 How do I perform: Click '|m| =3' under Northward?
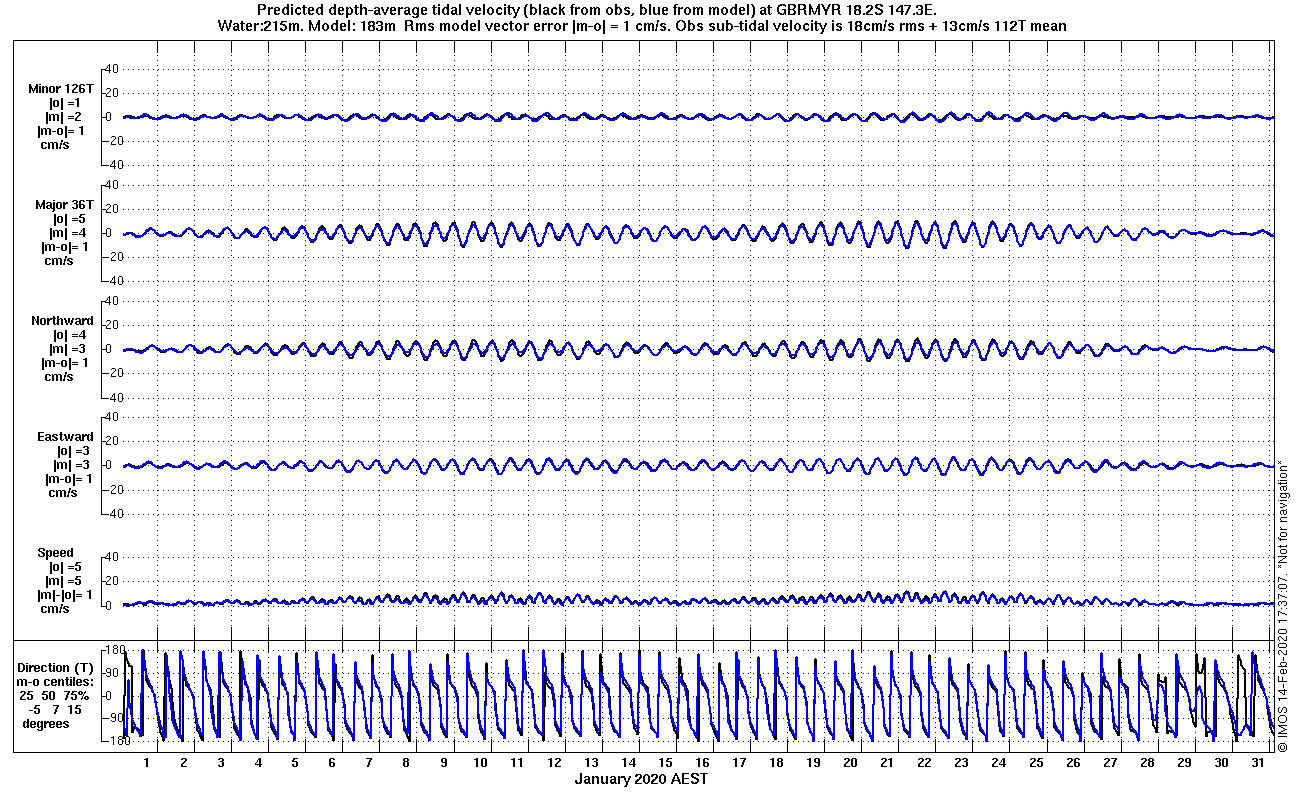(x=68, y=349)
